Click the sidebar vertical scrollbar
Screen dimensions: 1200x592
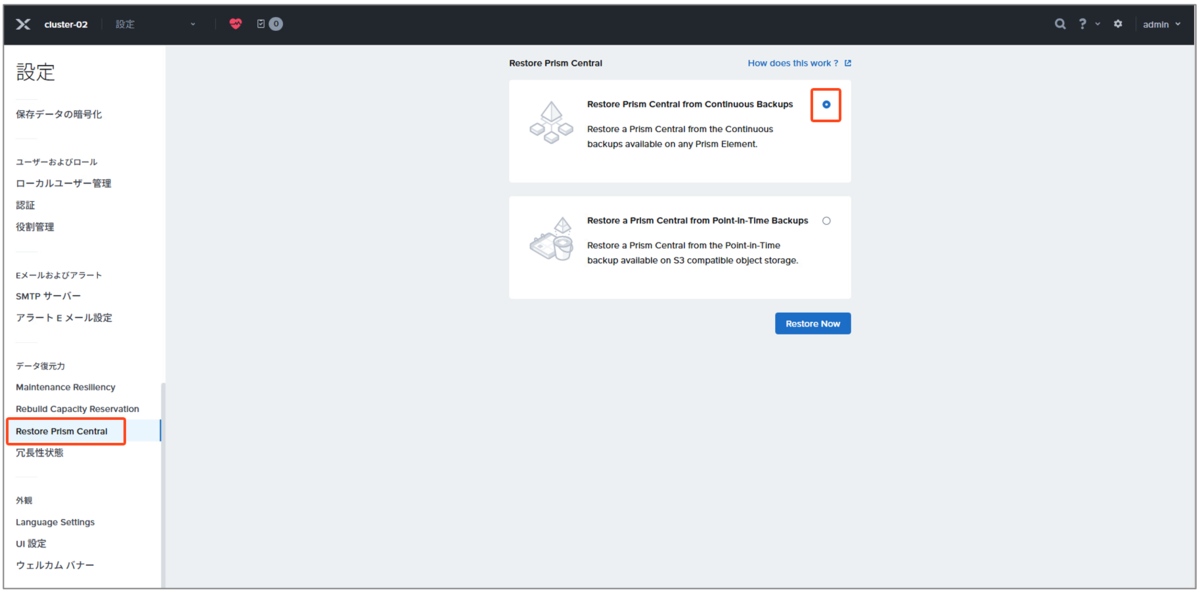(x=163, y=484)
